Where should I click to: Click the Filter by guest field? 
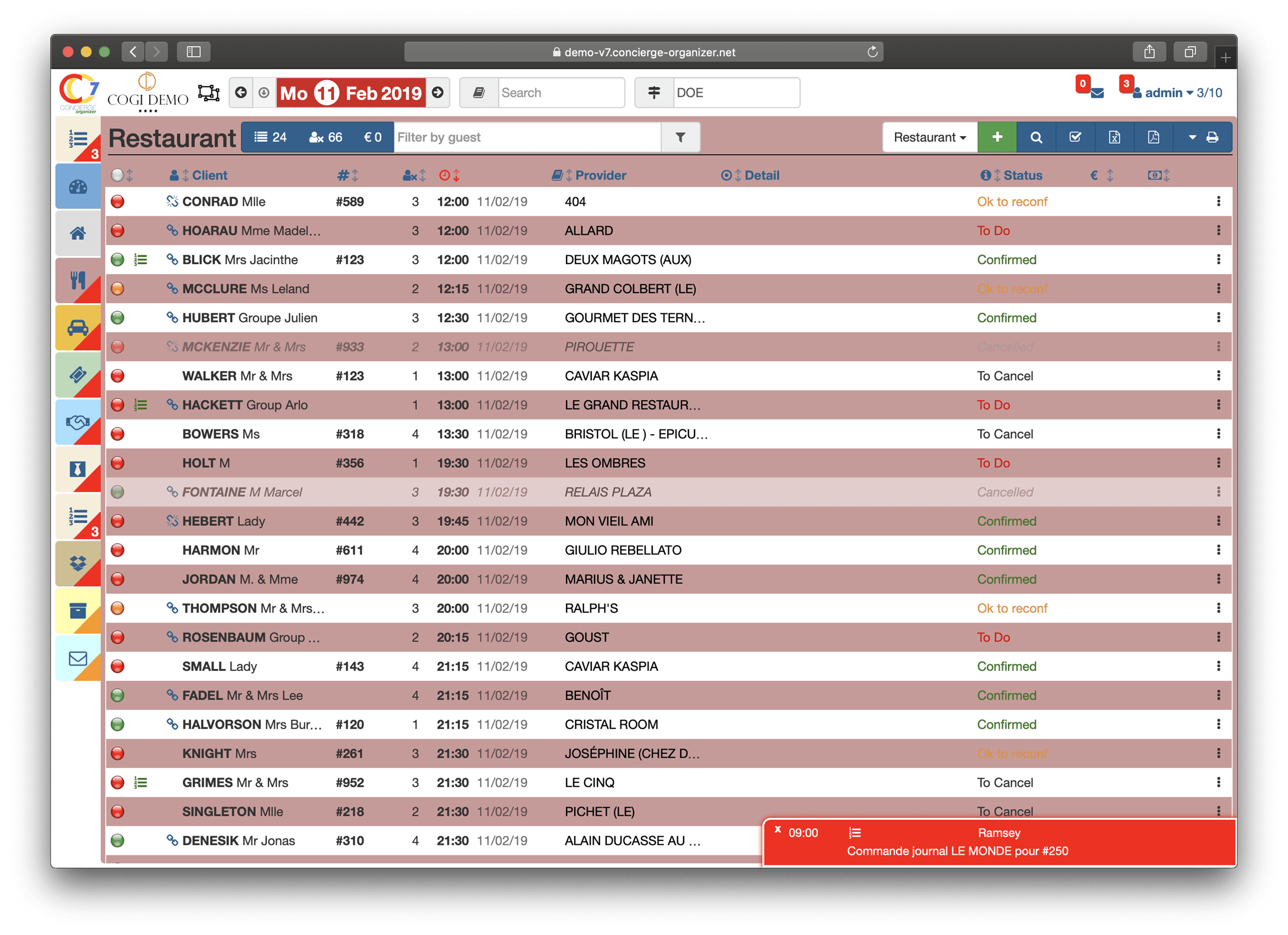pos(527,137)
